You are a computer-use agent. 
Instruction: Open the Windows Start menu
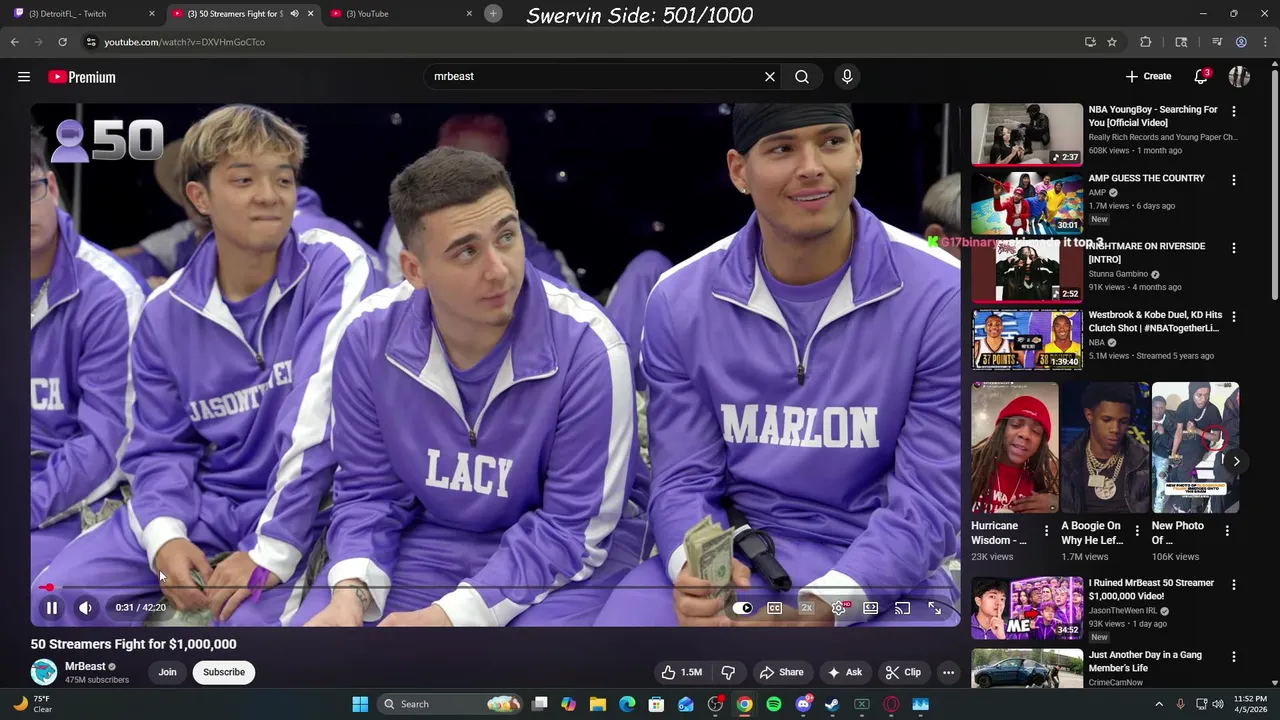(360, 704)
